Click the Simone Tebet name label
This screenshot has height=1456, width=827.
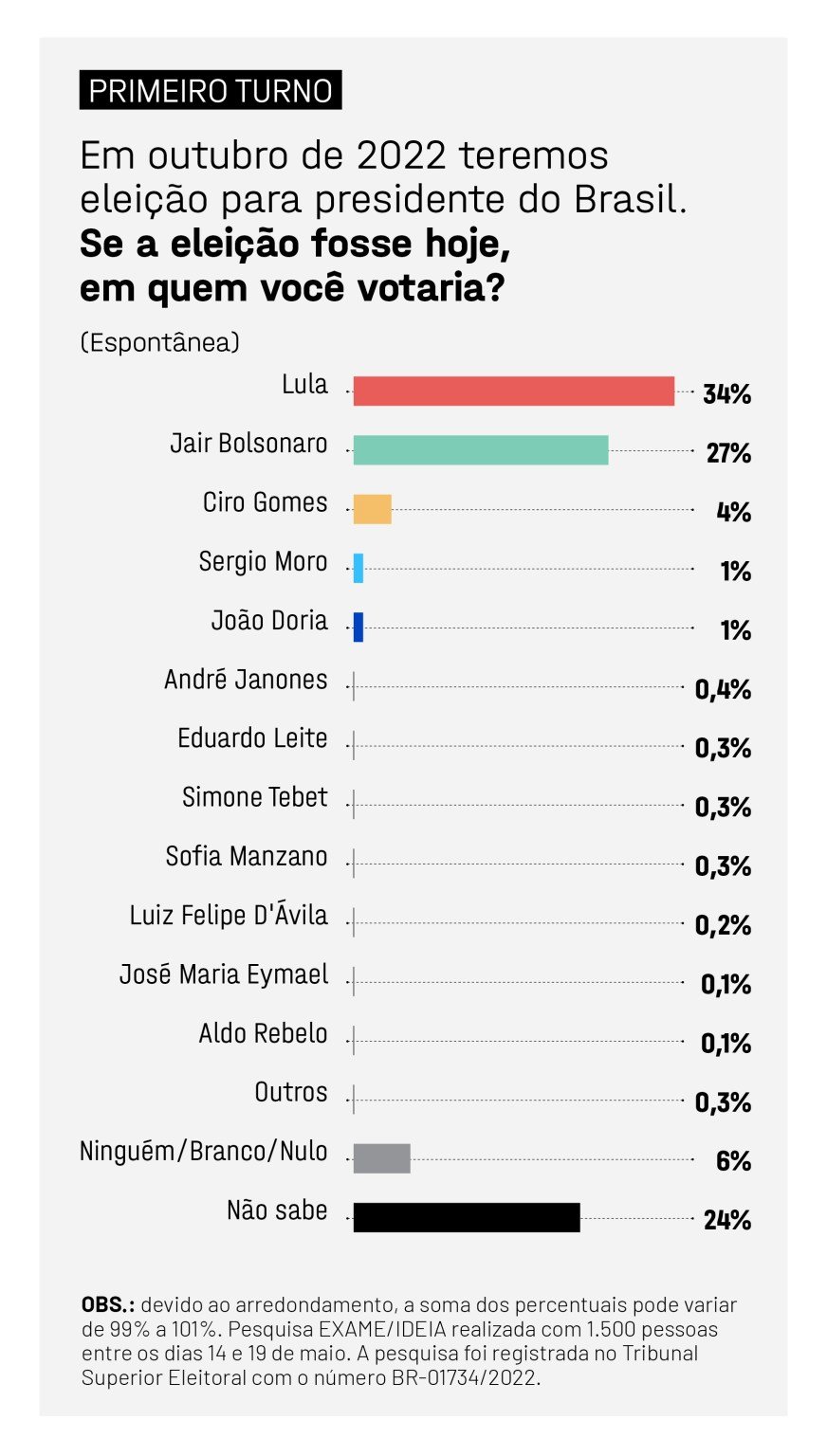tap(254, 797)
